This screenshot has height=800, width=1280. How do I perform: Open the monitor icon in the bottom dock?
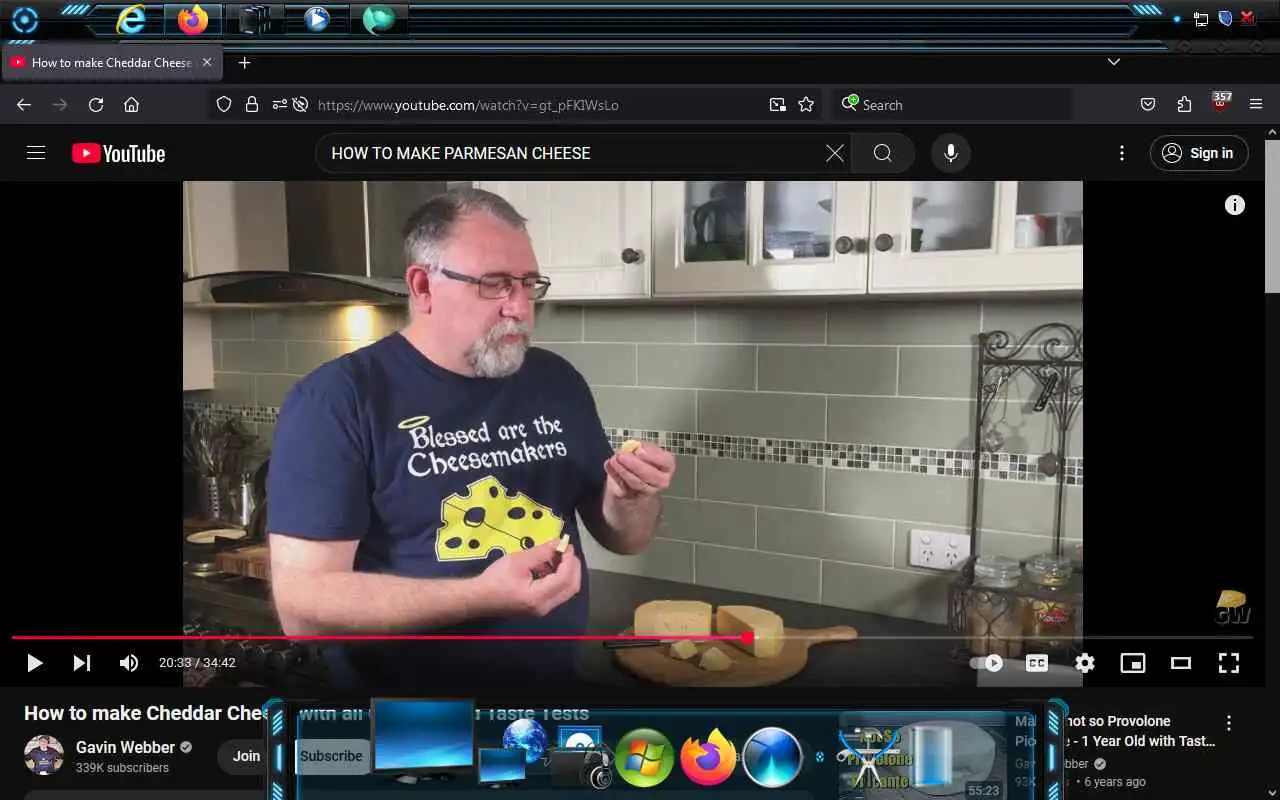point(424,742)
